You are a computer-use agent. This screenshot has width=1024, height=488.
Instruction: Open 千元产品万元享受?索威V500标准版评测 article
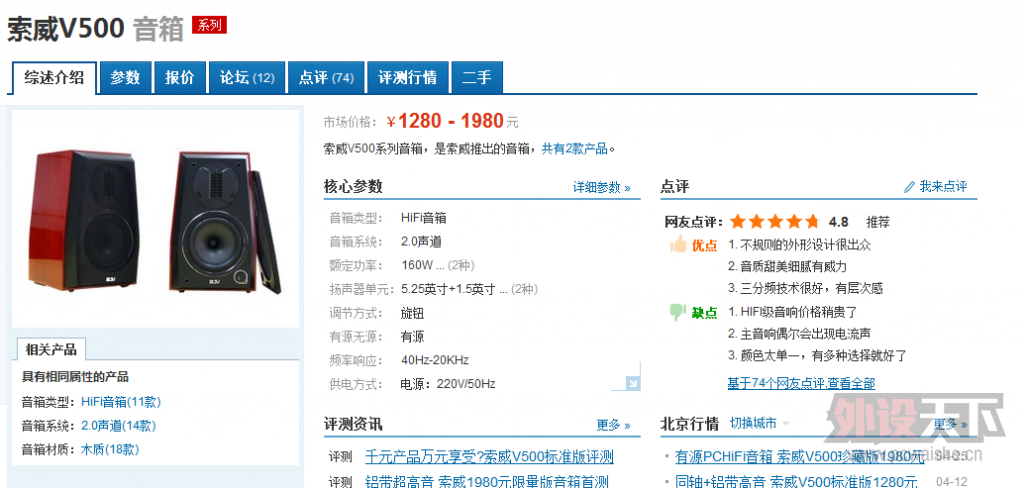pyautogui.click(x=489, y=457)
